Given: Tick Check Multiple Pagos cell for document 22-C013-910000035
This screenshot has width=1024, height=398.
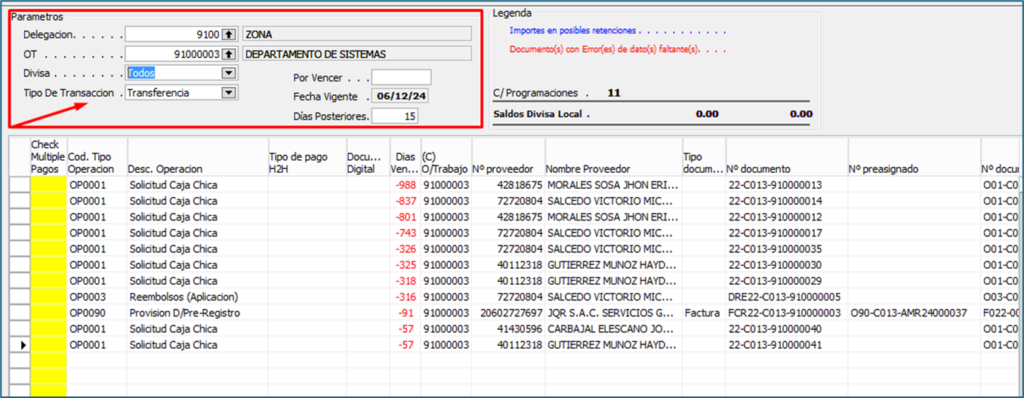Looking at the screenshot, I should (x=48, y=249).
